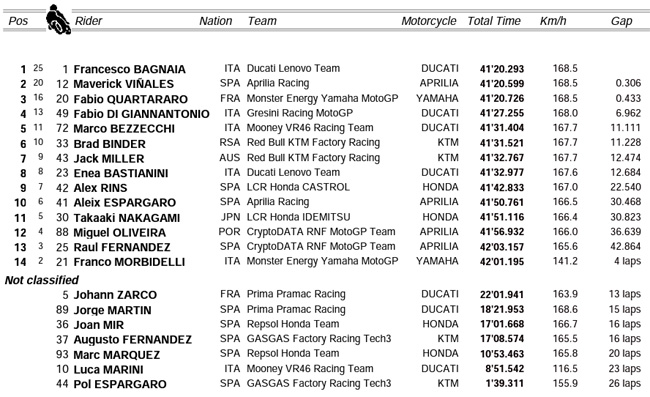This screenshot has width=650, height=397.
Task: Click the Km/h column header
Action: tap(553, 21)
